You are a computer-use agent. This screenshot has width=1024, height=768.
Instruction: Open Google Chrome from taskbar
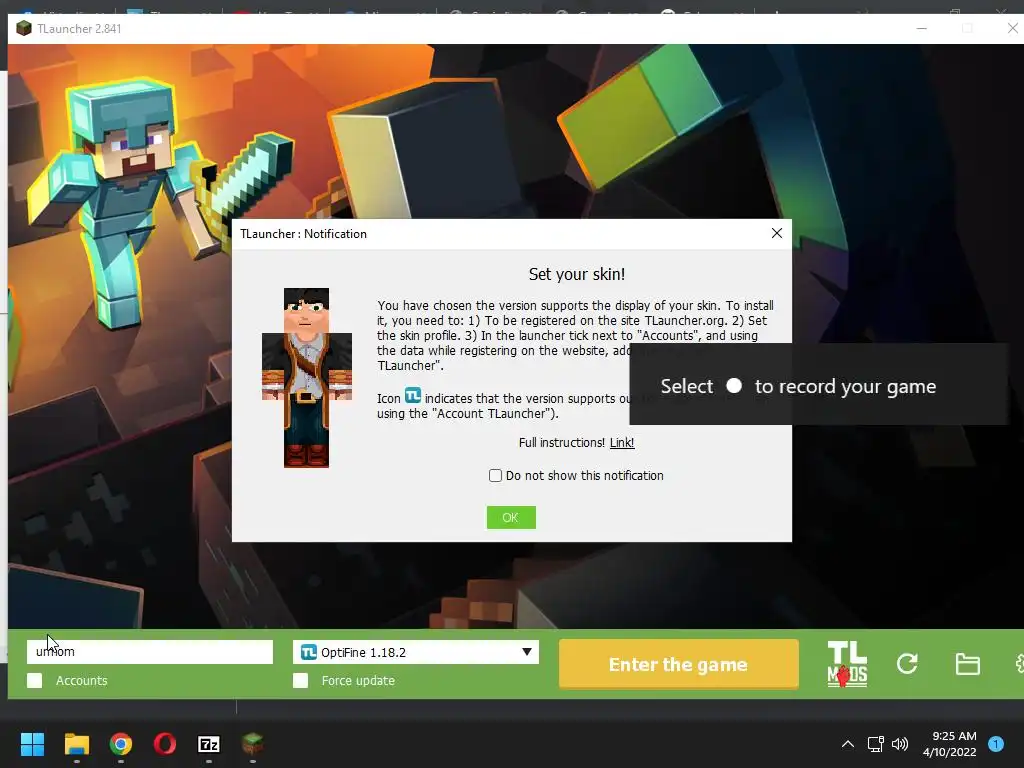click(121, 744)
